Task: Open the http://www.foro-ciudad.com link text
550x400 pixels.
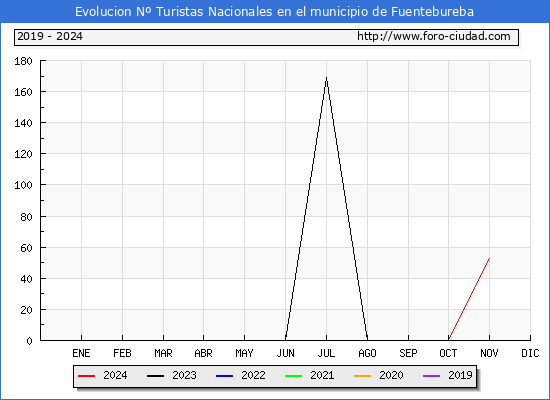Action: click(x=434, y=36)
